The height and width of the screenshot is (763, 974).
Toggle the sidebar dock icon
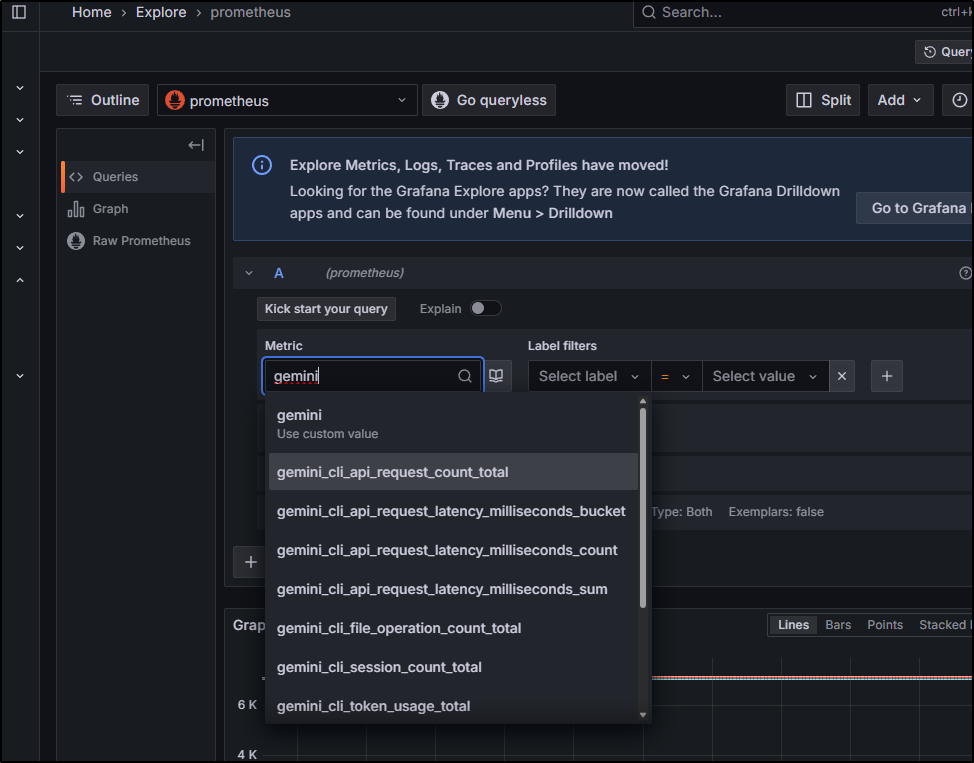click(x=19, y=12)
